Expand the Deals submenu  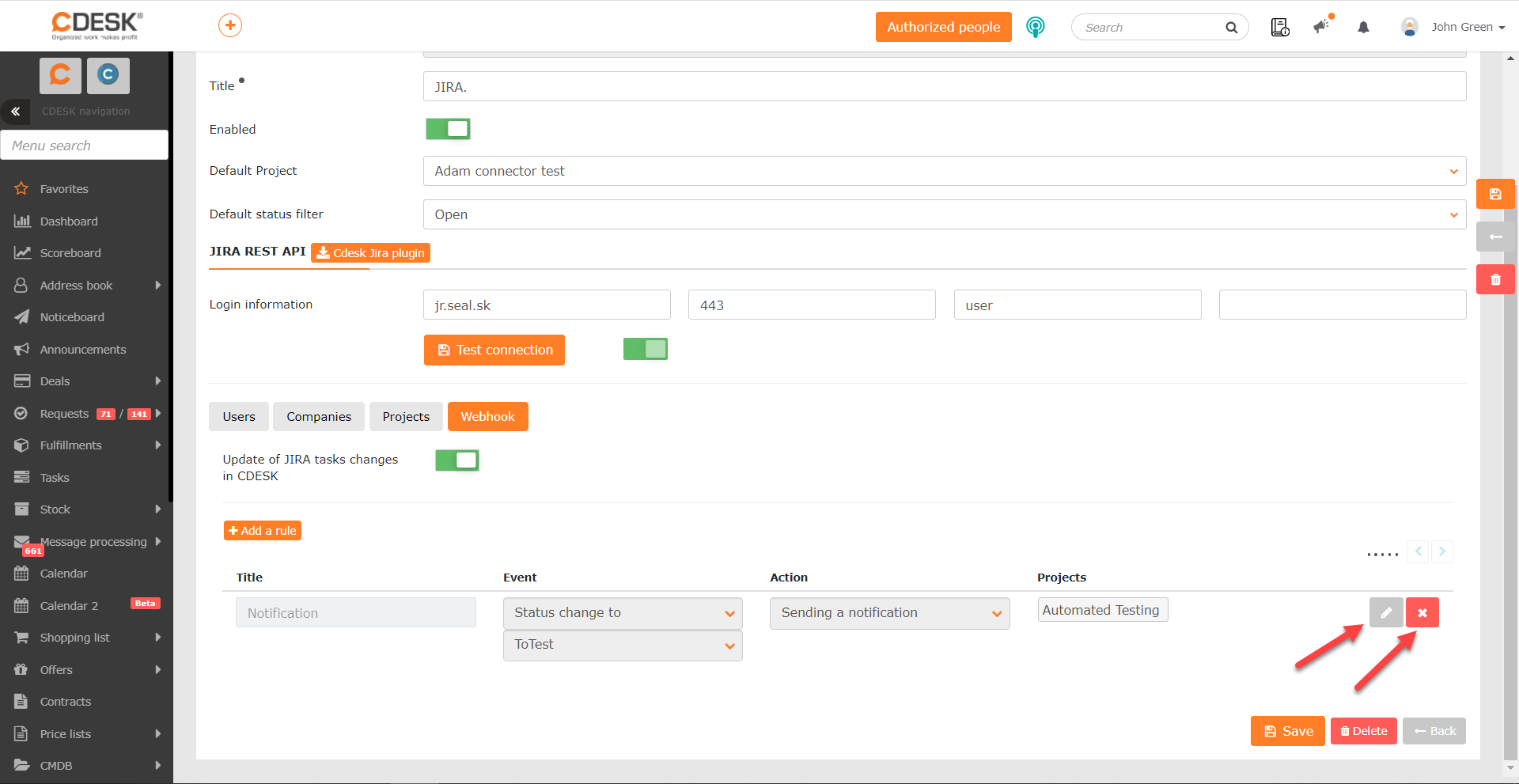[x=158, y=381]
